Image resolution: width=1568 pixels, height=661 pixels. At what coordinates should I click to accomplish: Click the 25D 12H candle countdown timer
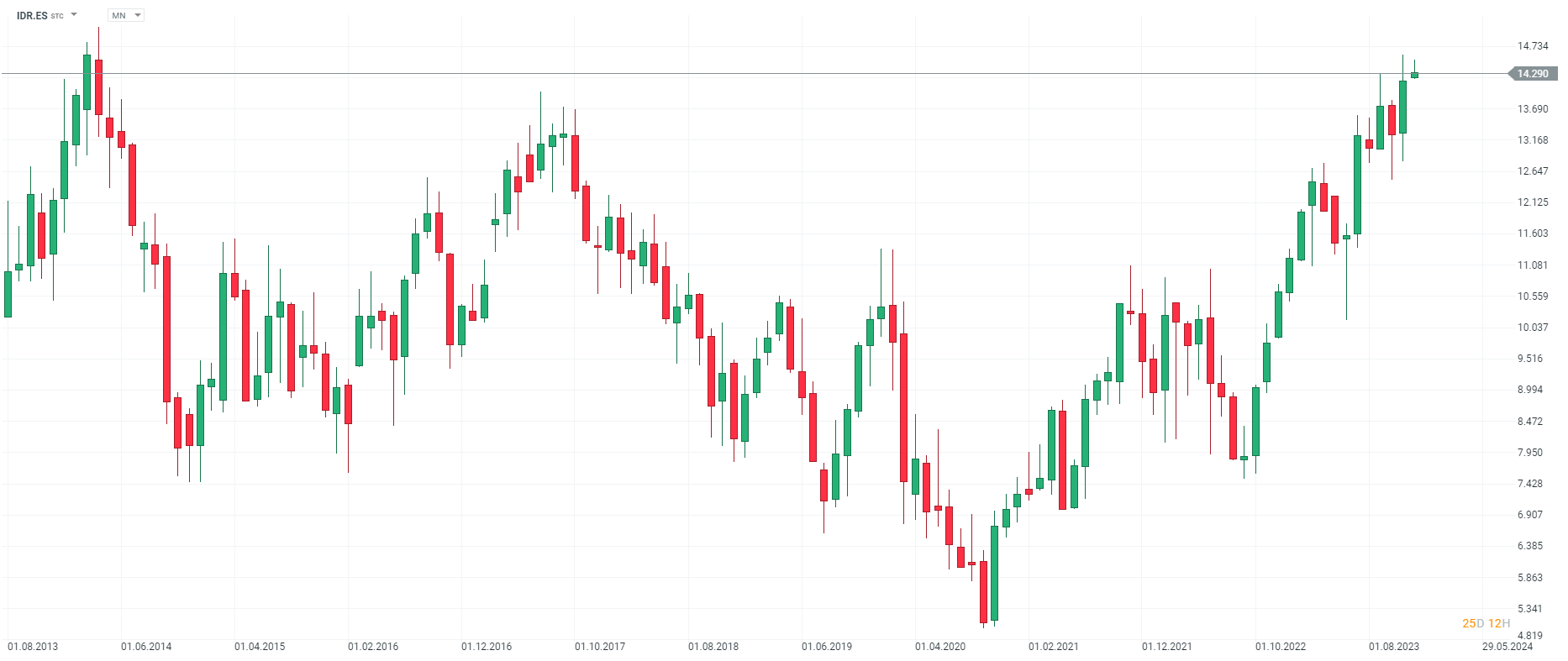point(1486,623)
